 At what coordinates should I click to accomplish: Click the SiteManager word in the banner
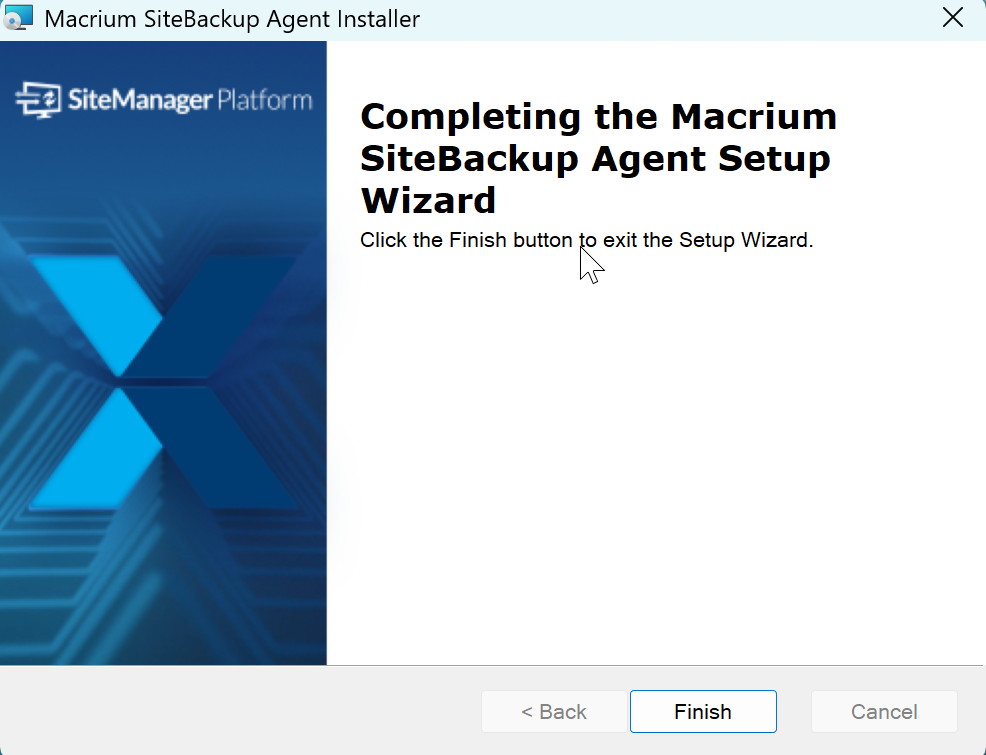click(x=140, y=100)
